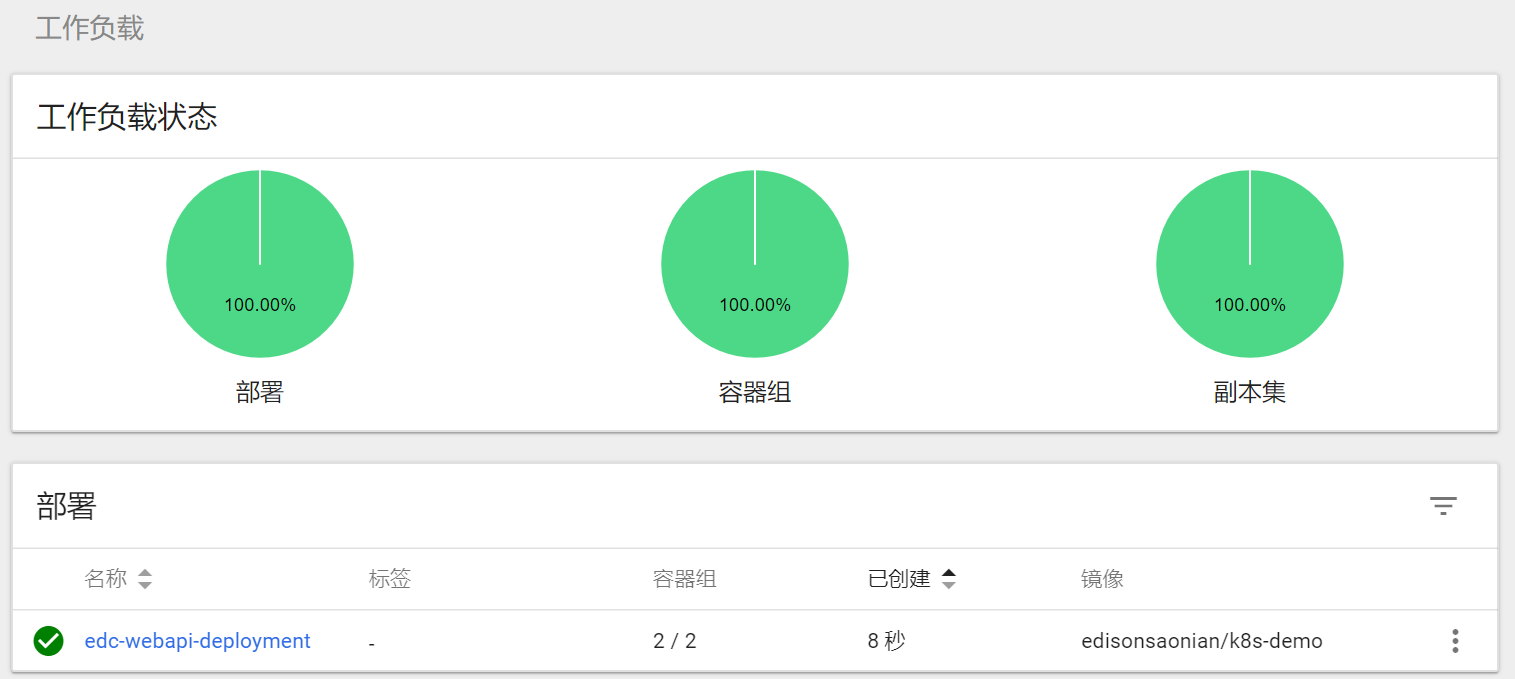
Task: Click the 名称 column header
Action: (x=106, y=579)
